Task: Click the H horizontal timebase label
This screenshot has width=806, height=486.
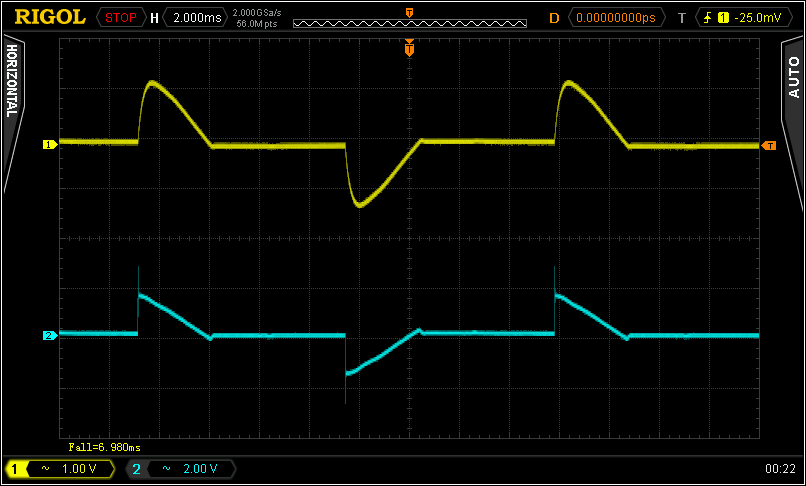Action: tap(154, 18)
